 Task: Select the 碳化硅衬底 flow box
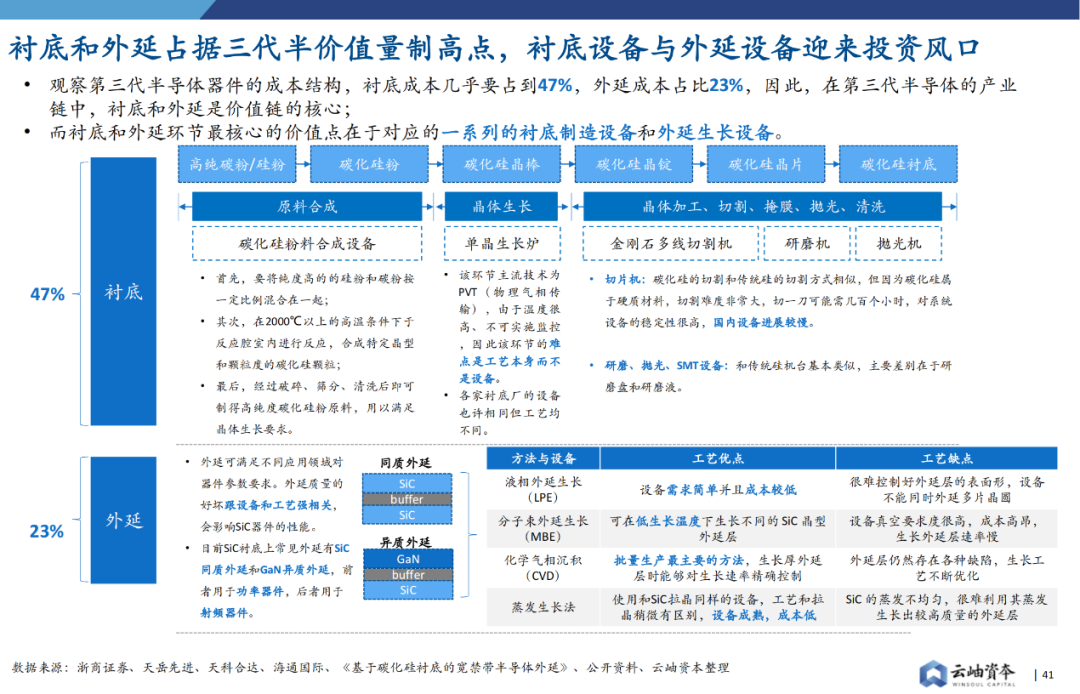click(x=898, y=164)
